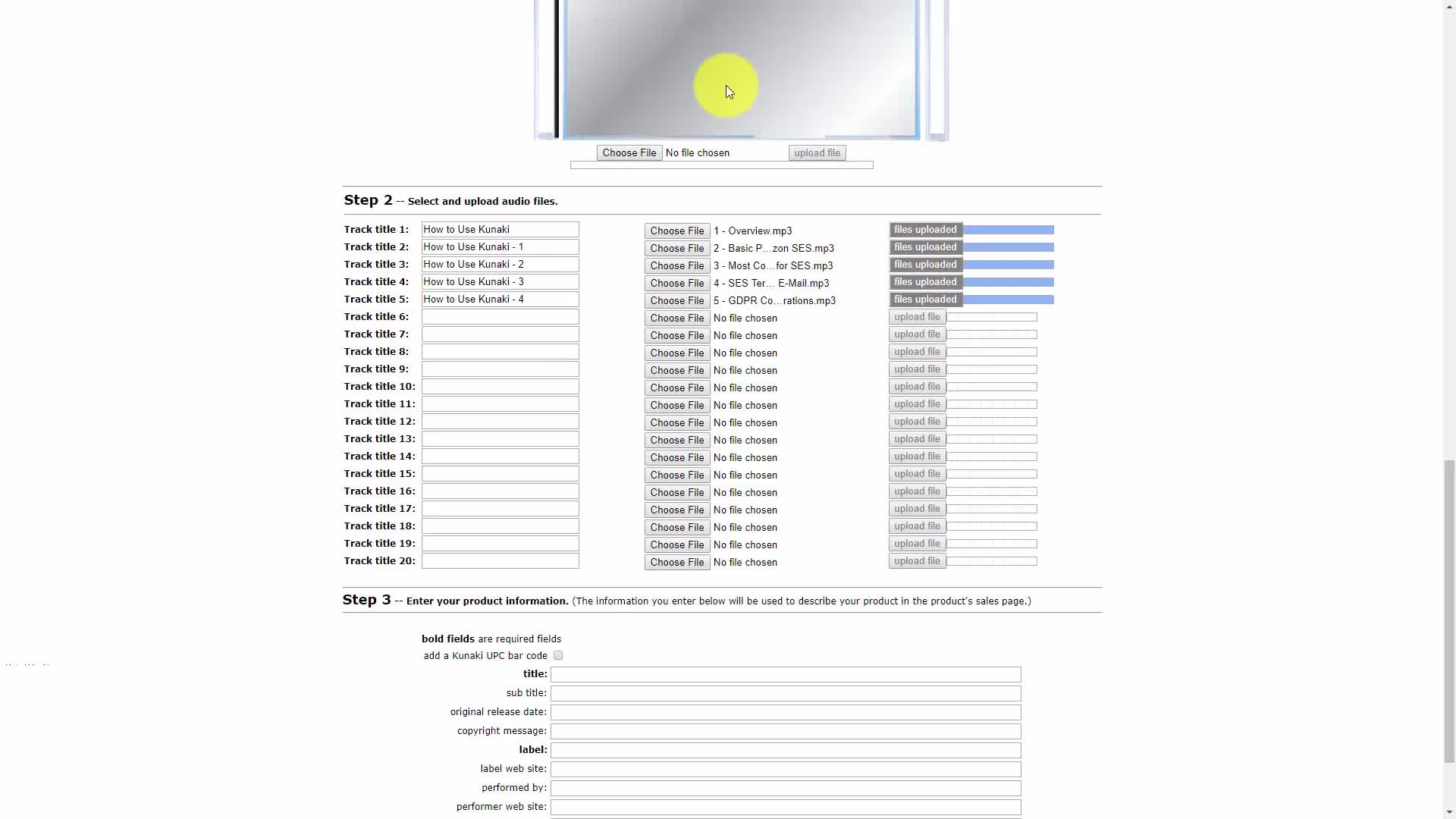Viewport: 1456px width, 819px height.
Task: Click files uploaded button for Track 5
Action: [926, 300]
